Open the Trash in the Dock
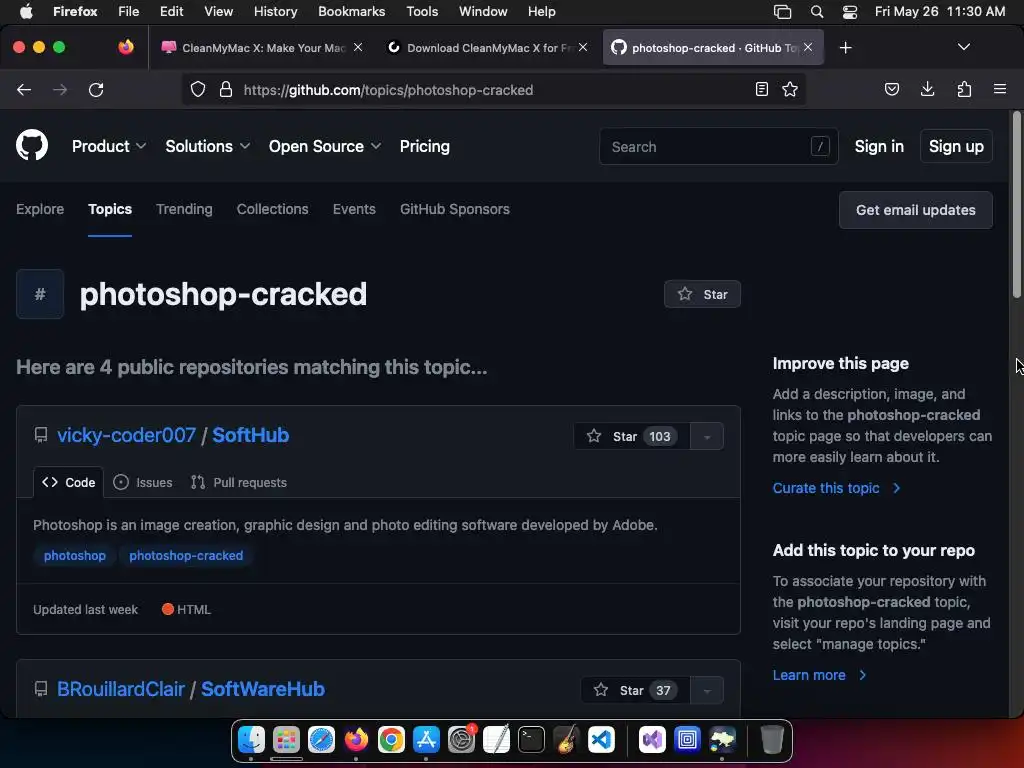The height and width of the screenshot is (768, 1024). 772,740
